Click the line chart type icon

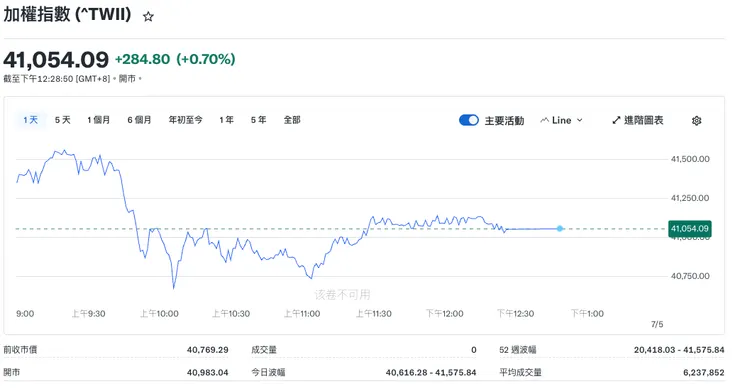pyautogui.click(x=544, y=120)
